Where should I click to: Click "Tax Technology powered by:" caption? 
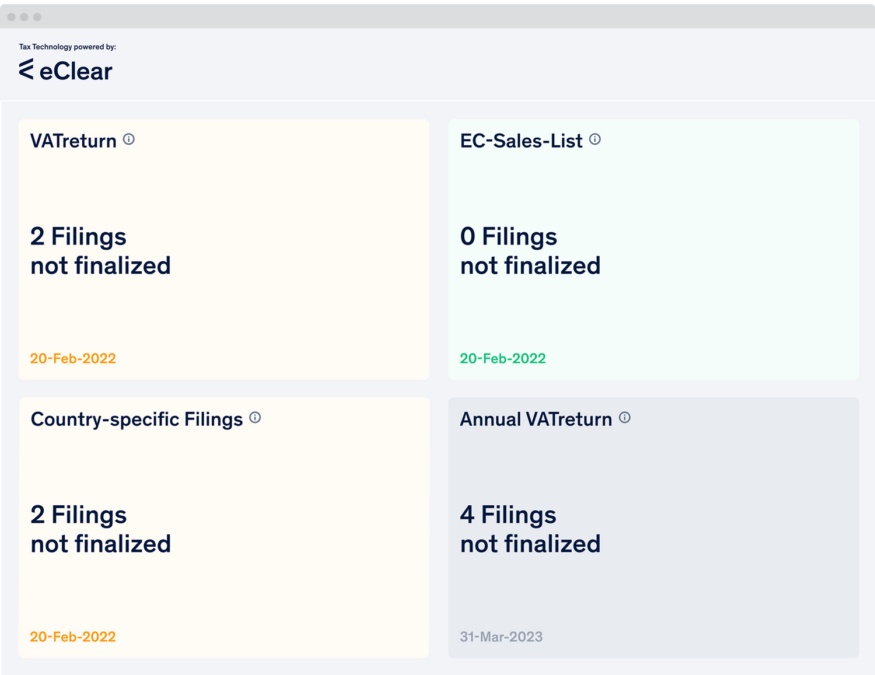click(68, 47)
